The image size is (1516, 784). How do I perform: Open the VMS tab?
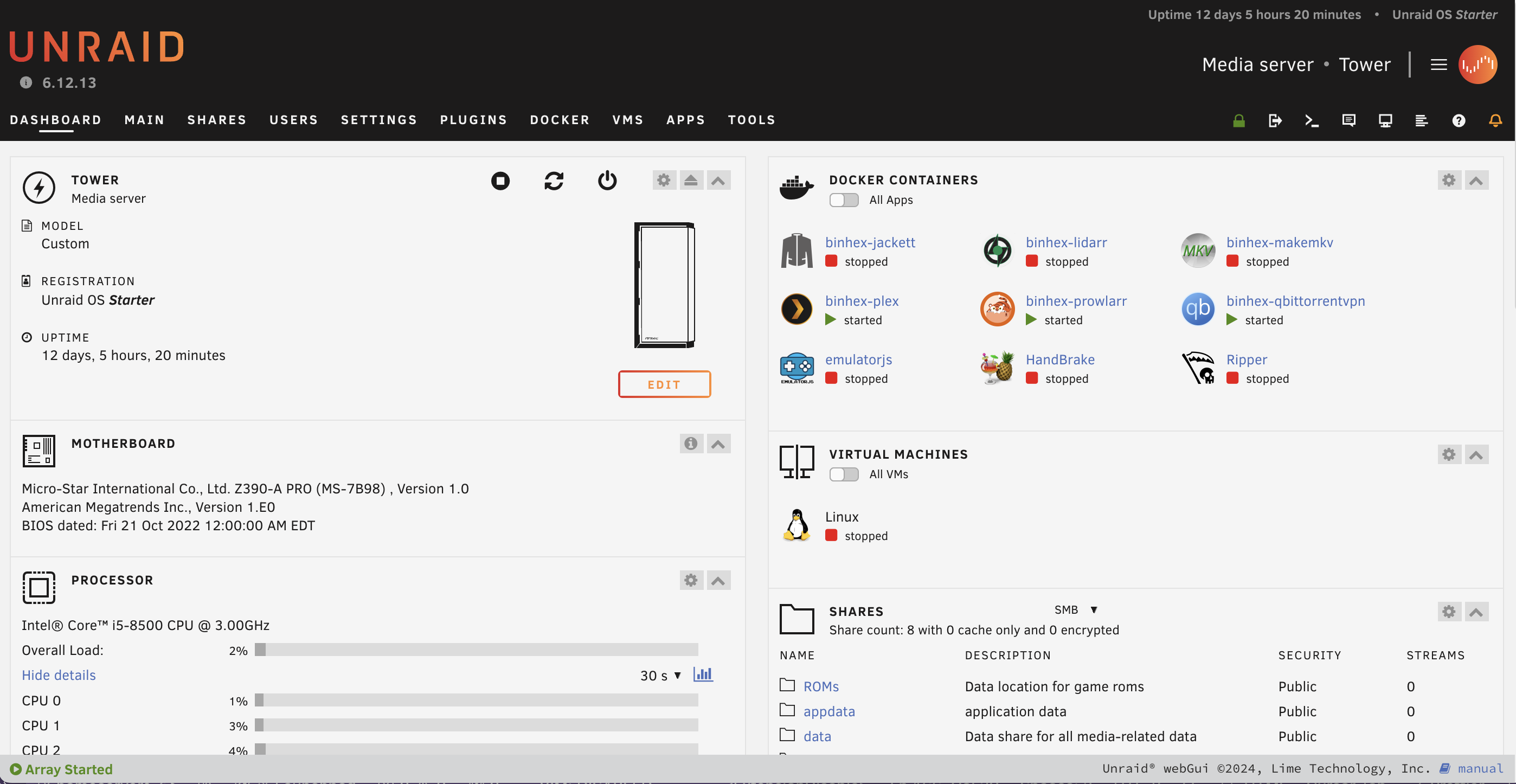tap(628, 120)
